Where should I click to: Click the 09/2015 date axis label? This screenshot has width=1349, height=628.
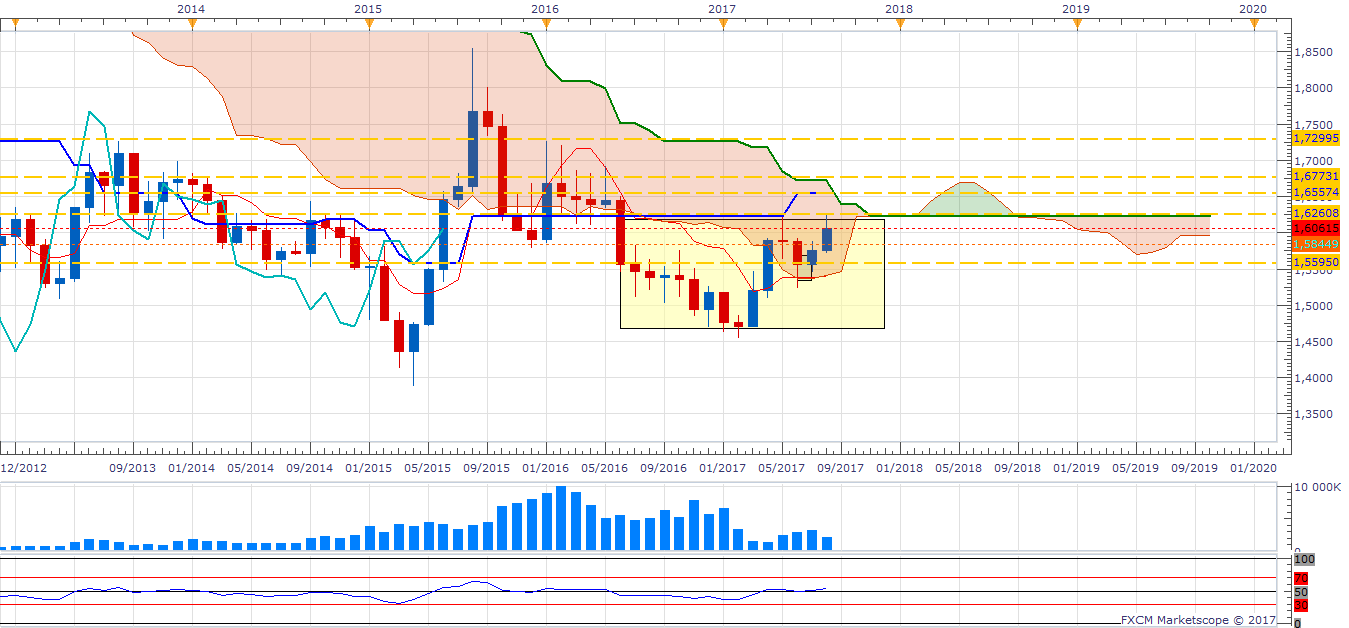tap(486, 468)
